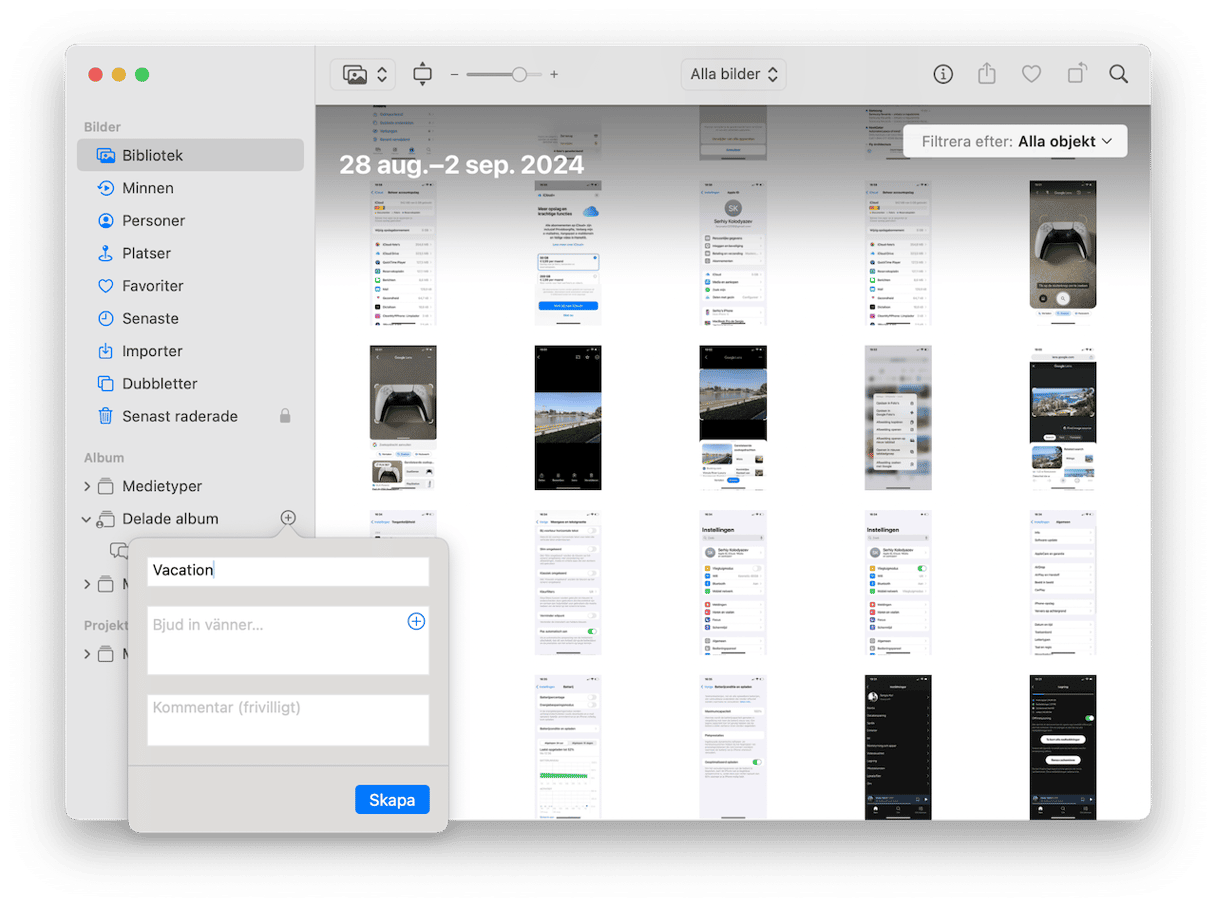Open photo view switcher in toolbar
The image size is (1216, 906).
point(364,74)
